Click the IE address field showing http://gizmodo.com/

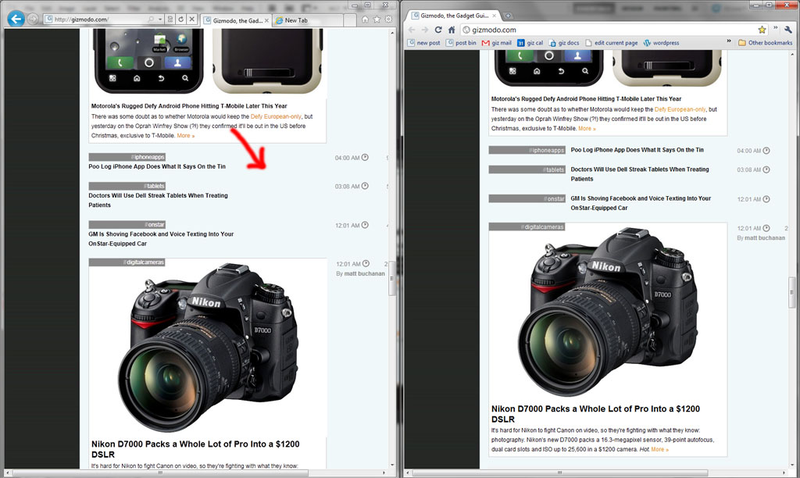(95, 19)
